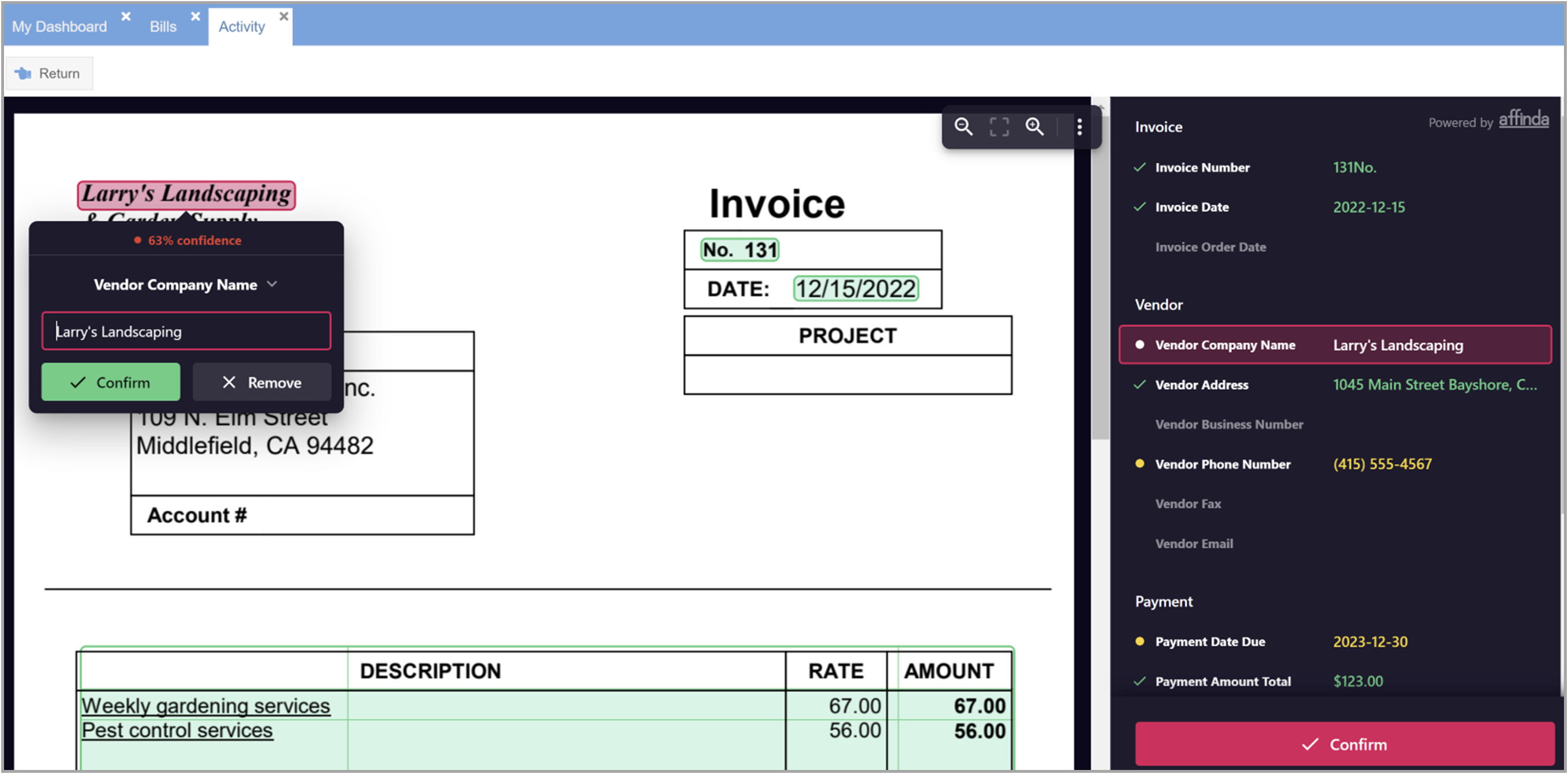Click the Remove button in popup
This screenshot has width=1568, height=774.
point(262,382)
